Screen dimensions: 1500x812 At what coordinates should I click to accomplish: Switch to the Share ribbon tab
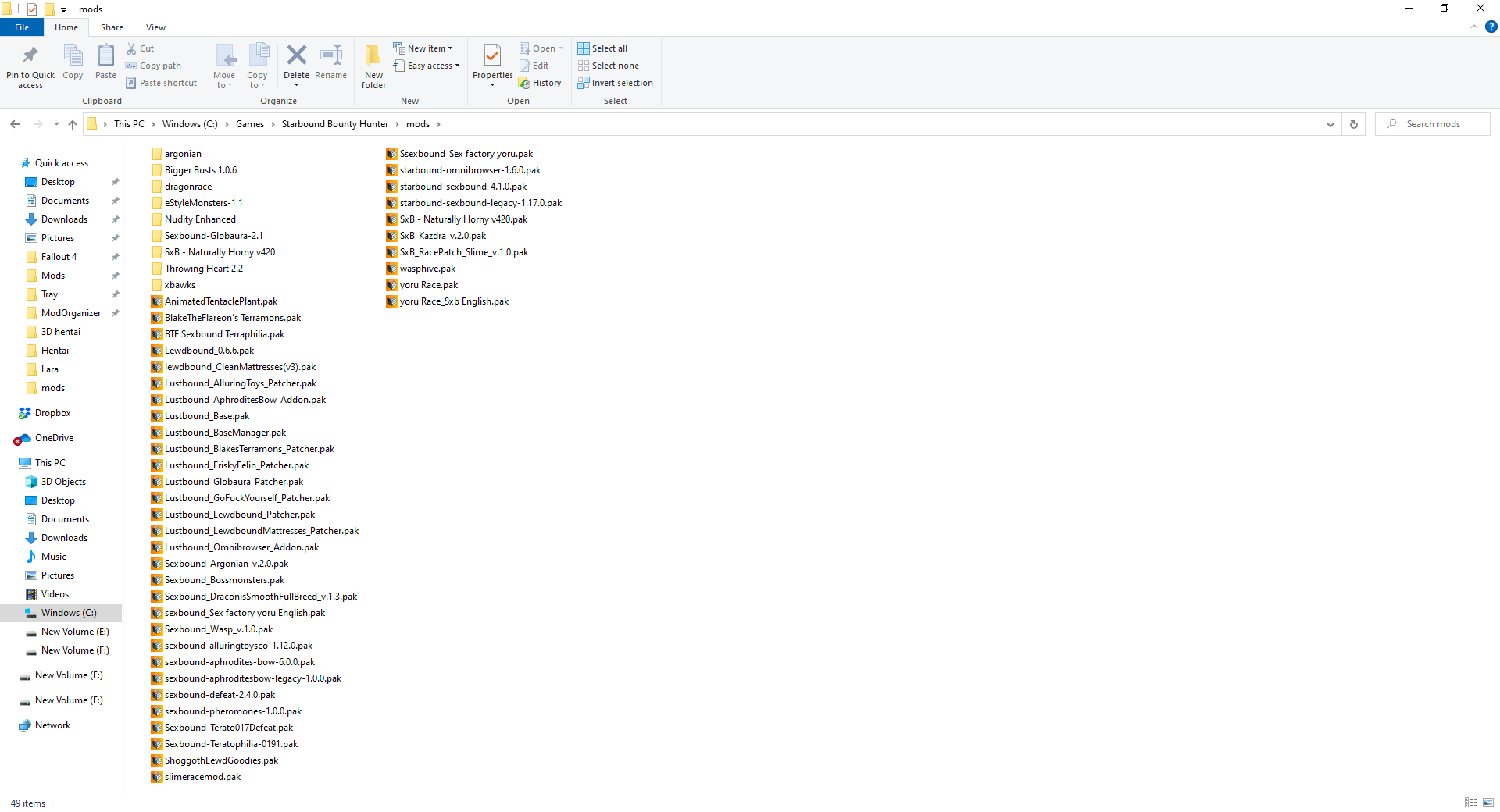tap(112, 27)
